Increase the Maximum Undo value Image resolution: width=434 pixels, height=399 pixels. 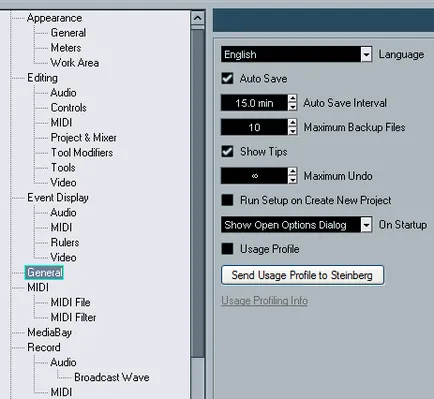(x=292, y=172)
